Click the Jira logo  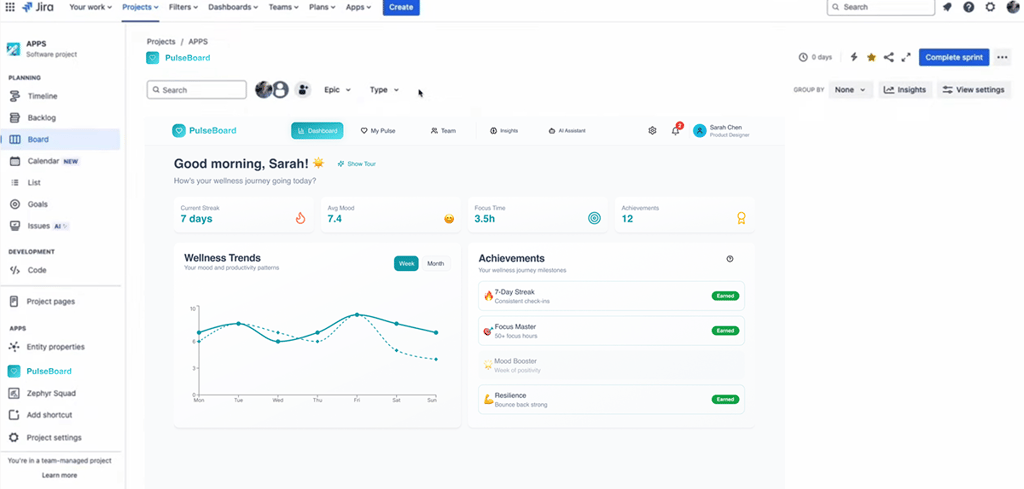(37, 7)
